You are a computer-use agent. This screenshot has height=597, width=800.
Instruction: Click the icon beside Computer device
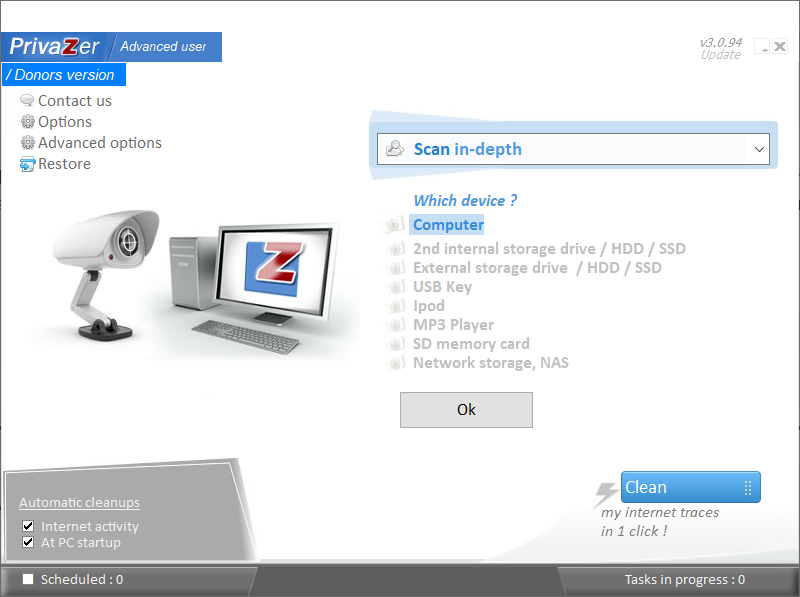[394, 225]
